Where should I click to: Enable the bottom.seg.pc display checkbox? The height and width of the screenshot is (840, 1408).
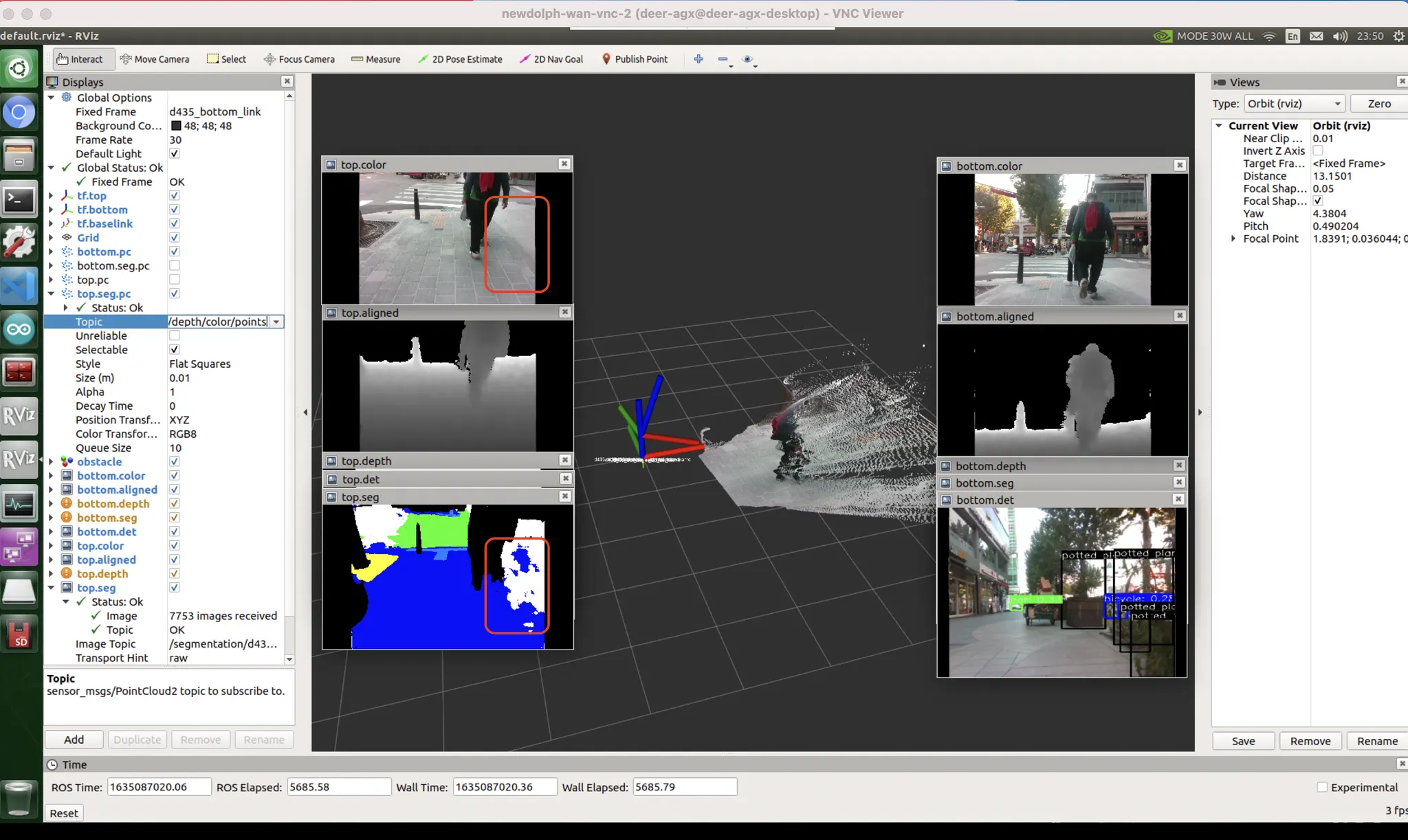175,265
